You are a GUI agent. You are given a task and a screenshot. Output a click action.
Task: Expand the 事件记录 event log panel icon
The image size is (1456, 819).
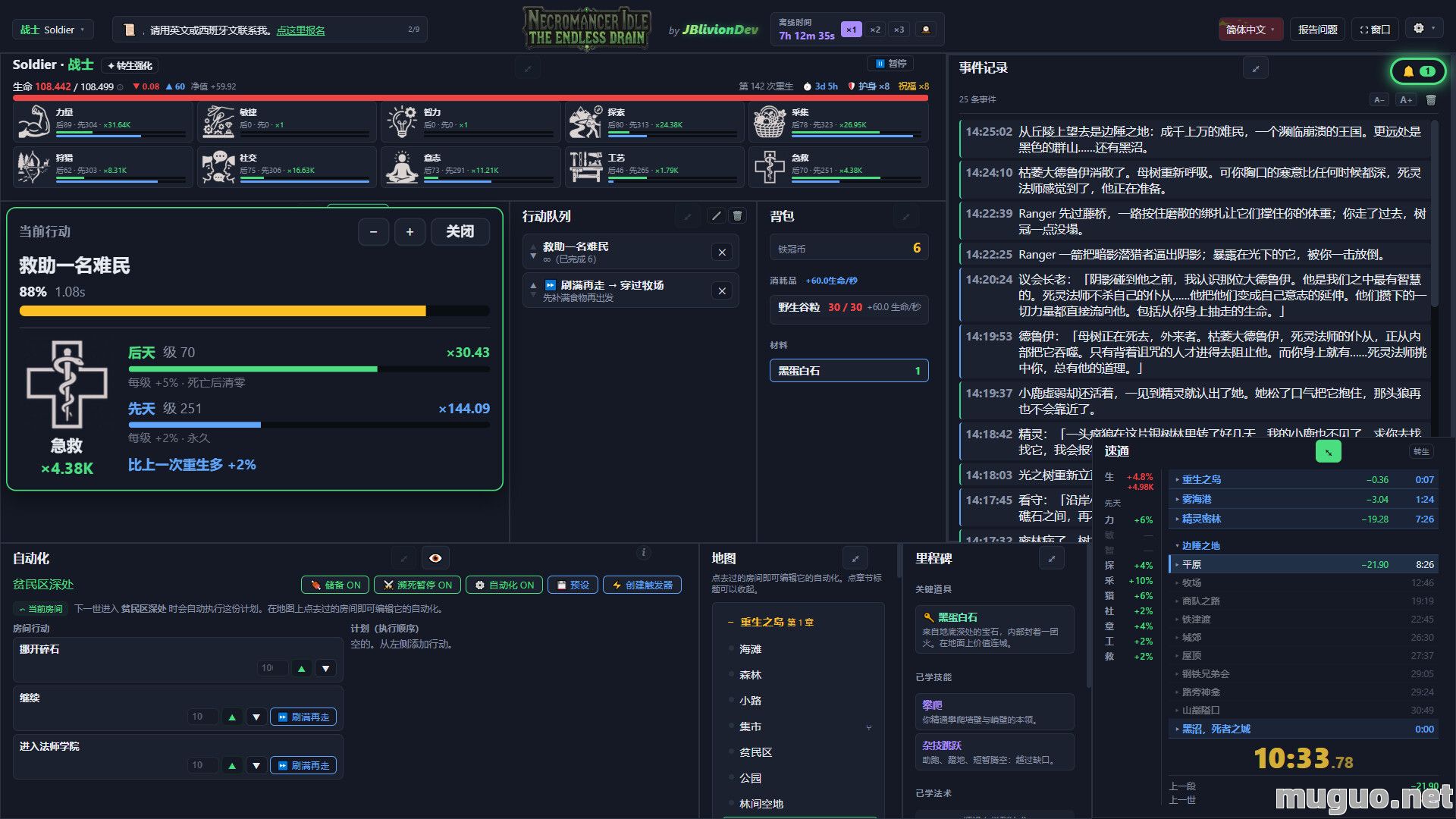pos(1256,69)
